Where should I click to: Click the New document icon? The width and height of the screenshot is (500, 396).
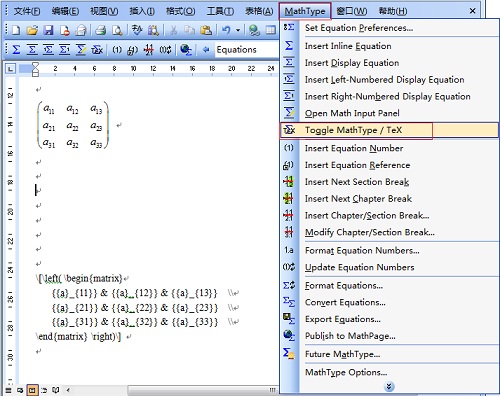click(16, 31)
